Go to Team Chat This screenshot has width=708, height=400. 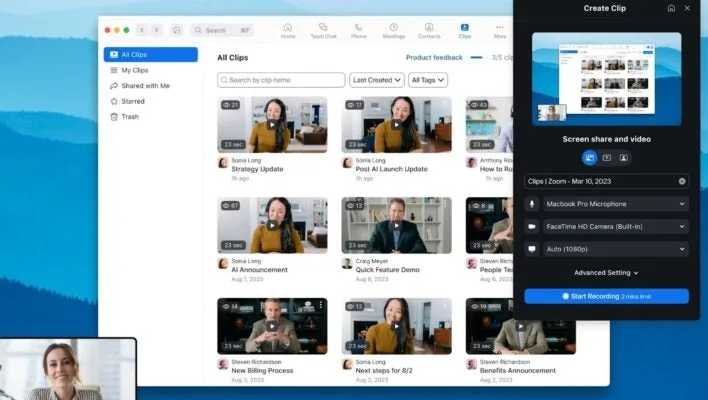pos(323,30)
